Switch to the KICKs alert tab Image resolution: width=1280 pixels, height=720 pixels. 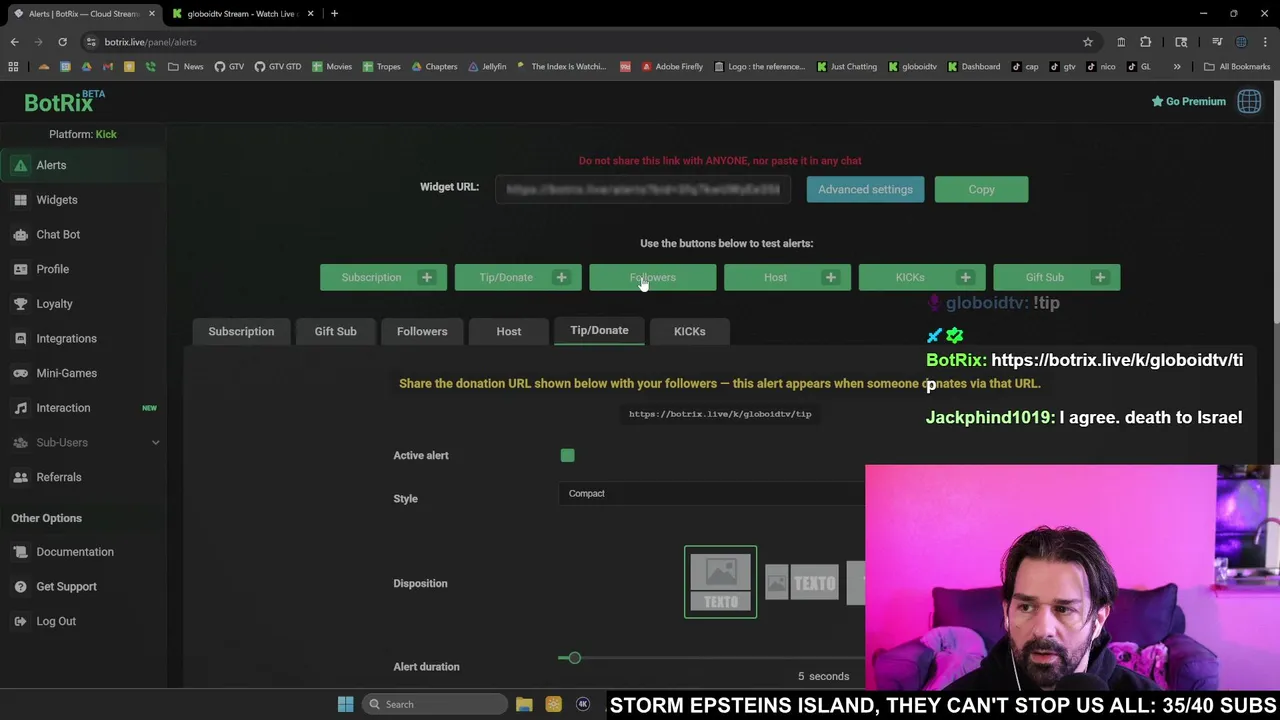[689, 331]
